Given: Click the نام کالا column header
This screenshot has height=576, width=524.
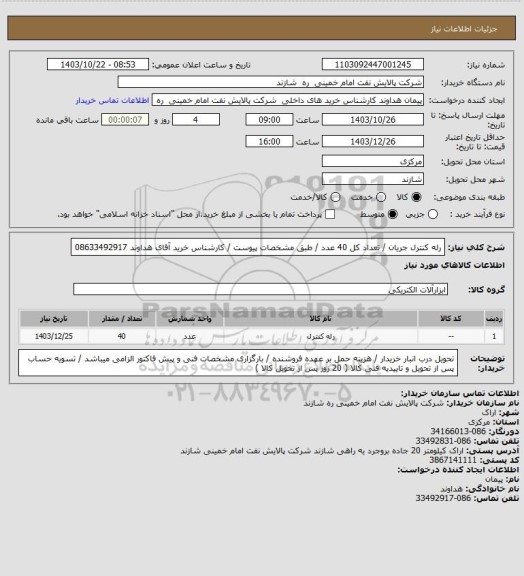Looking at the screenshot, I should click(x=320, y=318).
